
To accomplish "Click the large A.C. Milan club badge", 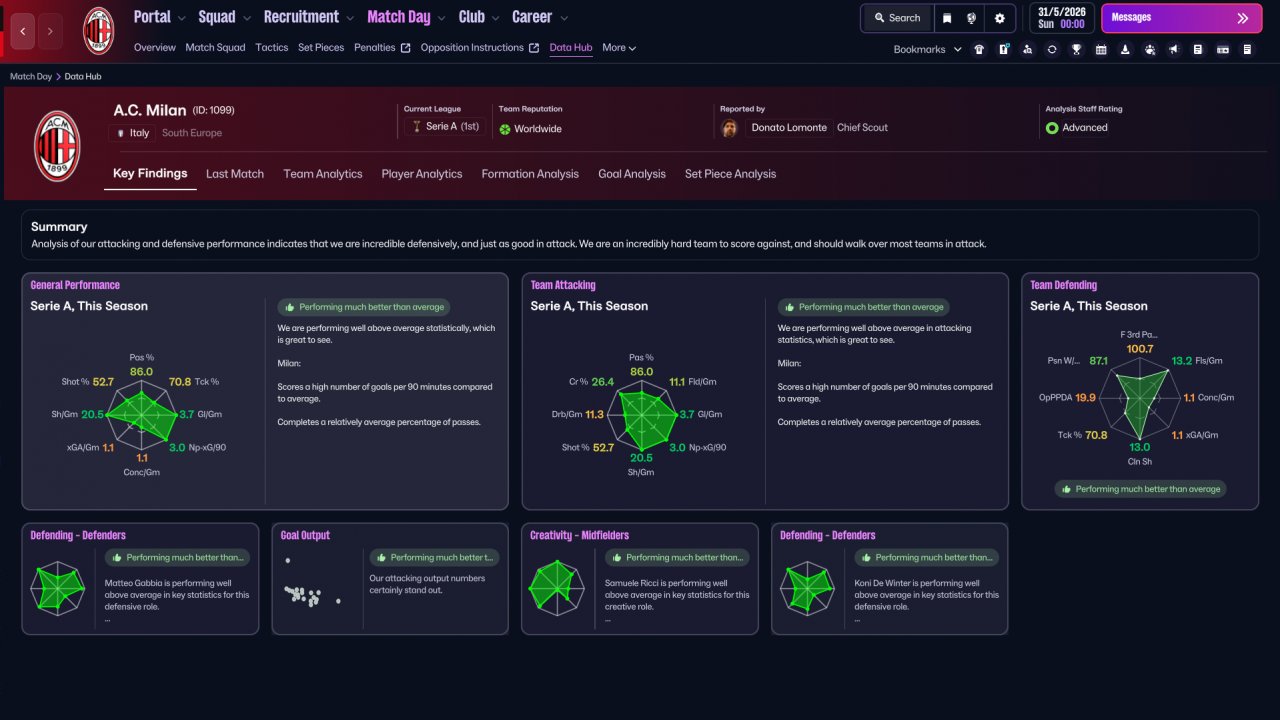I will (x=57, y=145).
